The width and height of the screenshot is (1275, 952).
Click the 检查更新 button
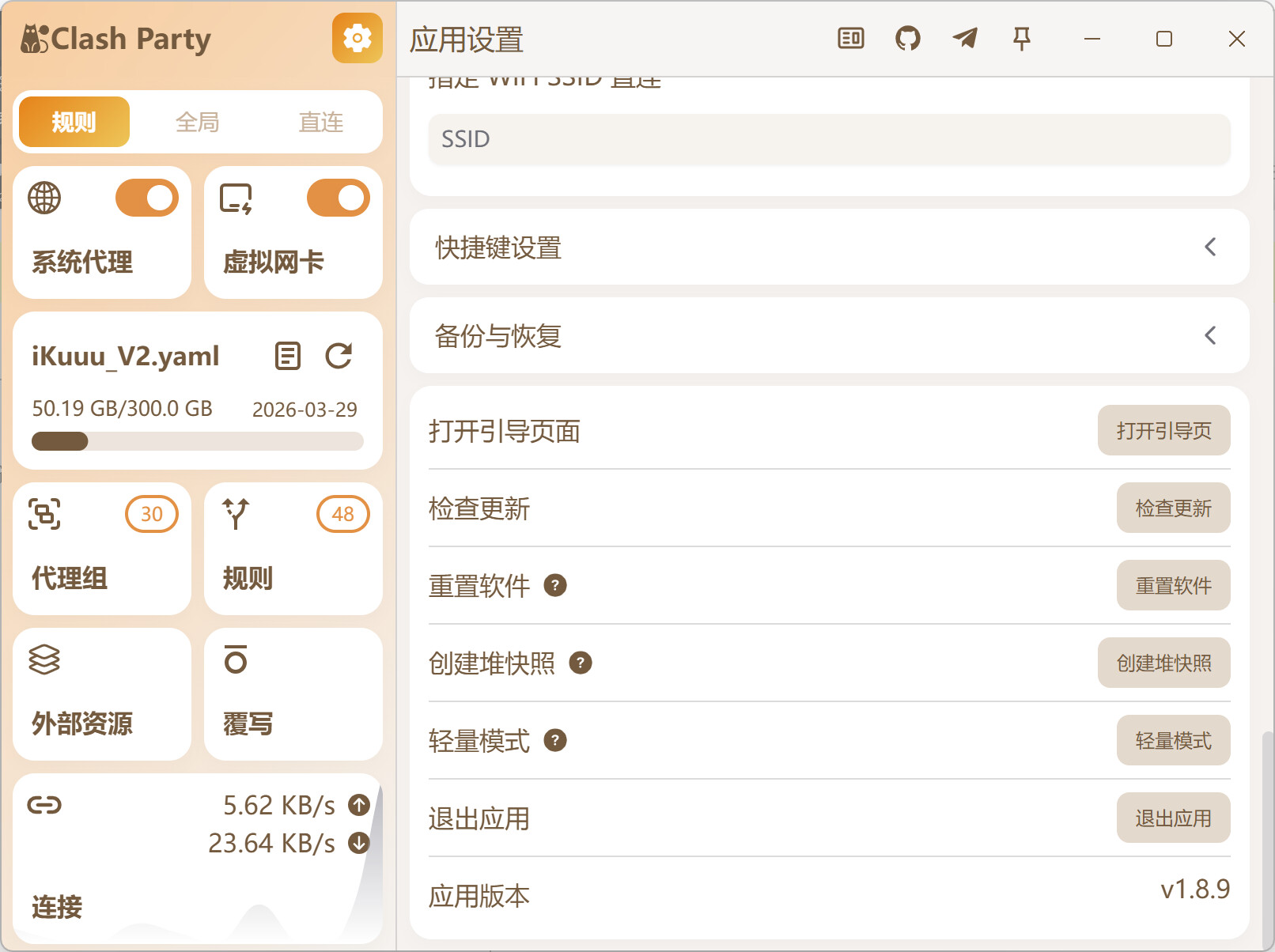(x=1174, y=508)
